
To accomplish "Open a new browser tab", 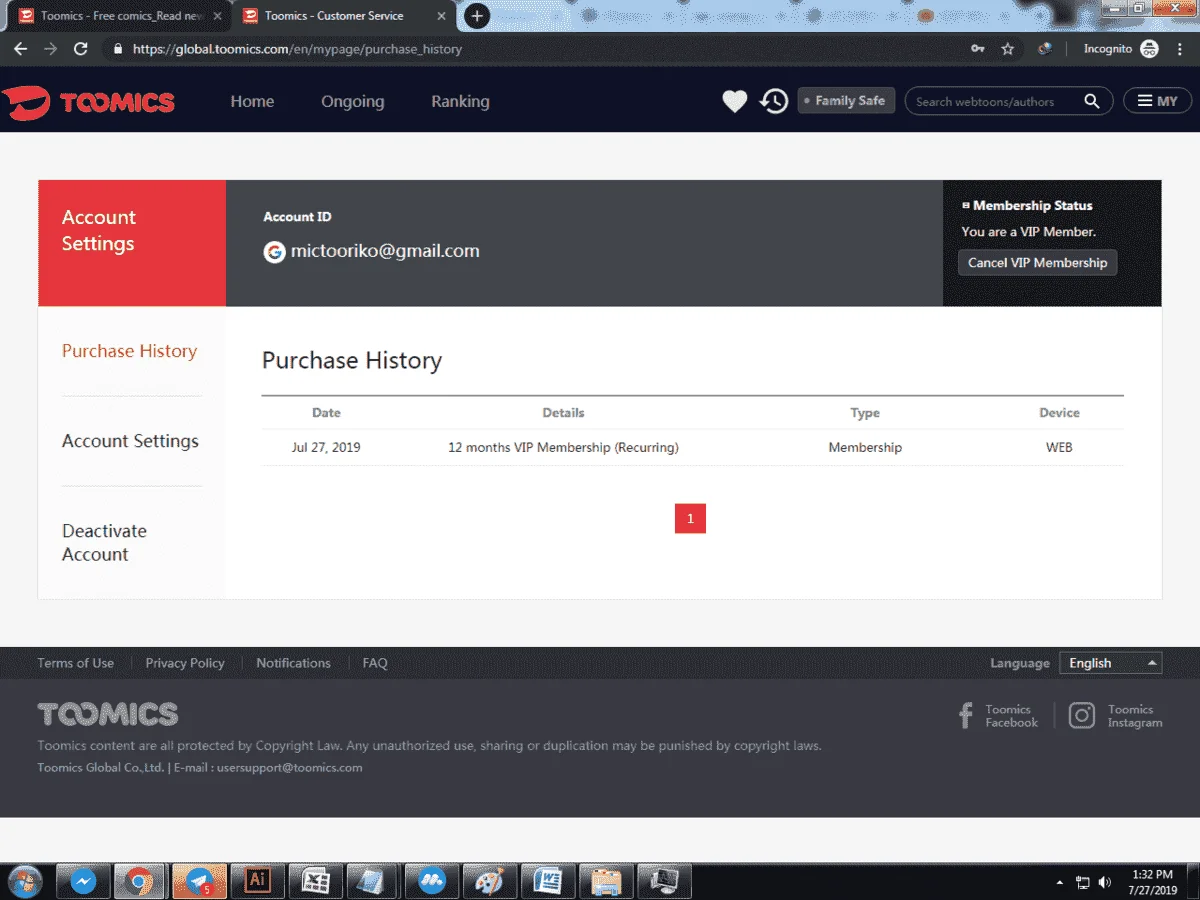I will tap(478, 15).
